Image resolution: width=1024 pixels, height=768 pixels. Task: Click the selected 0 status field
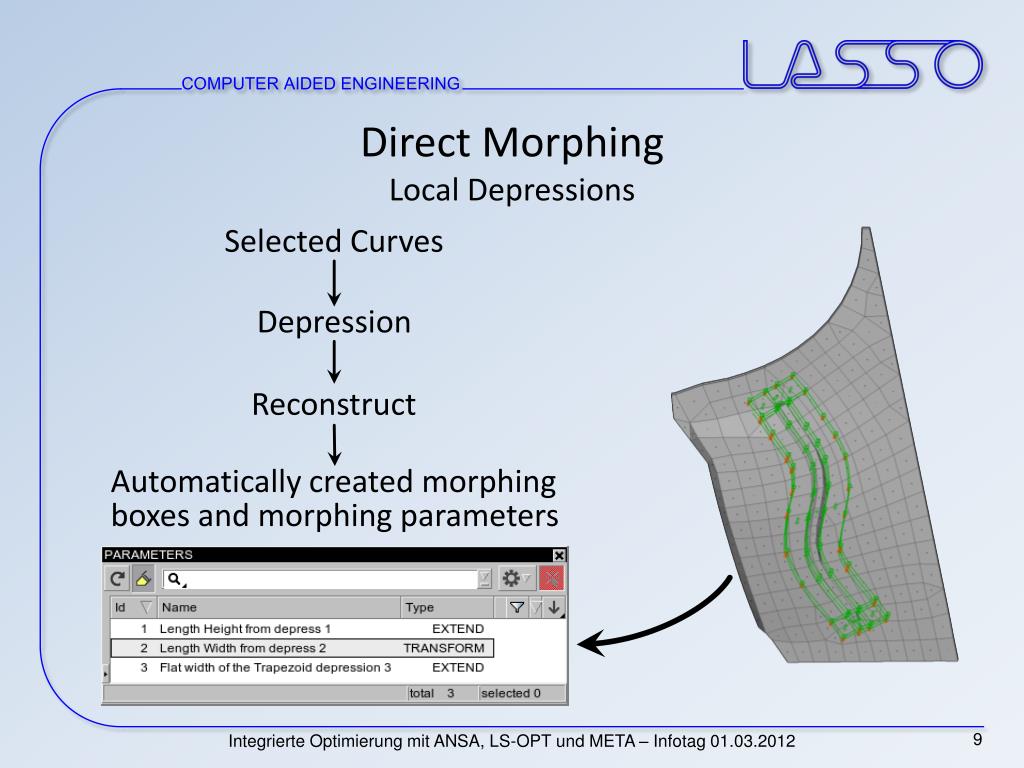[520, 693]
